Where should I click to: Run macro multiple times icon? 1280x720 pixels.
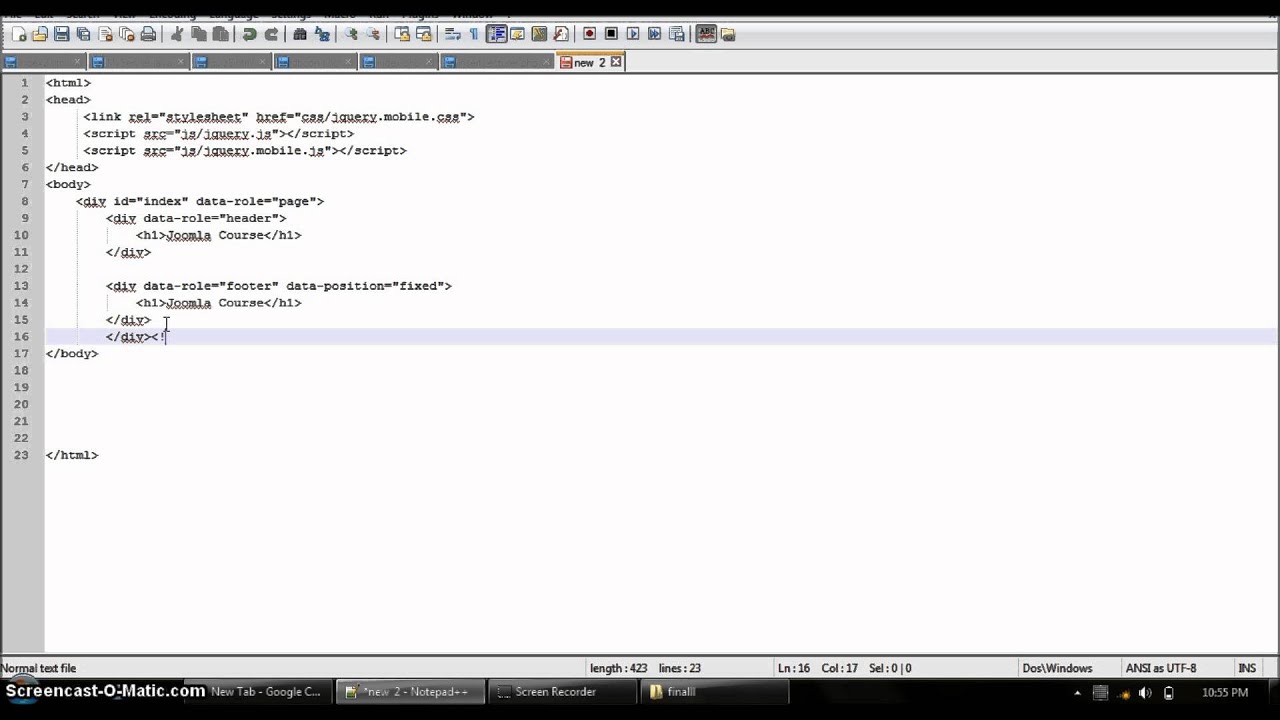(654, 34)
